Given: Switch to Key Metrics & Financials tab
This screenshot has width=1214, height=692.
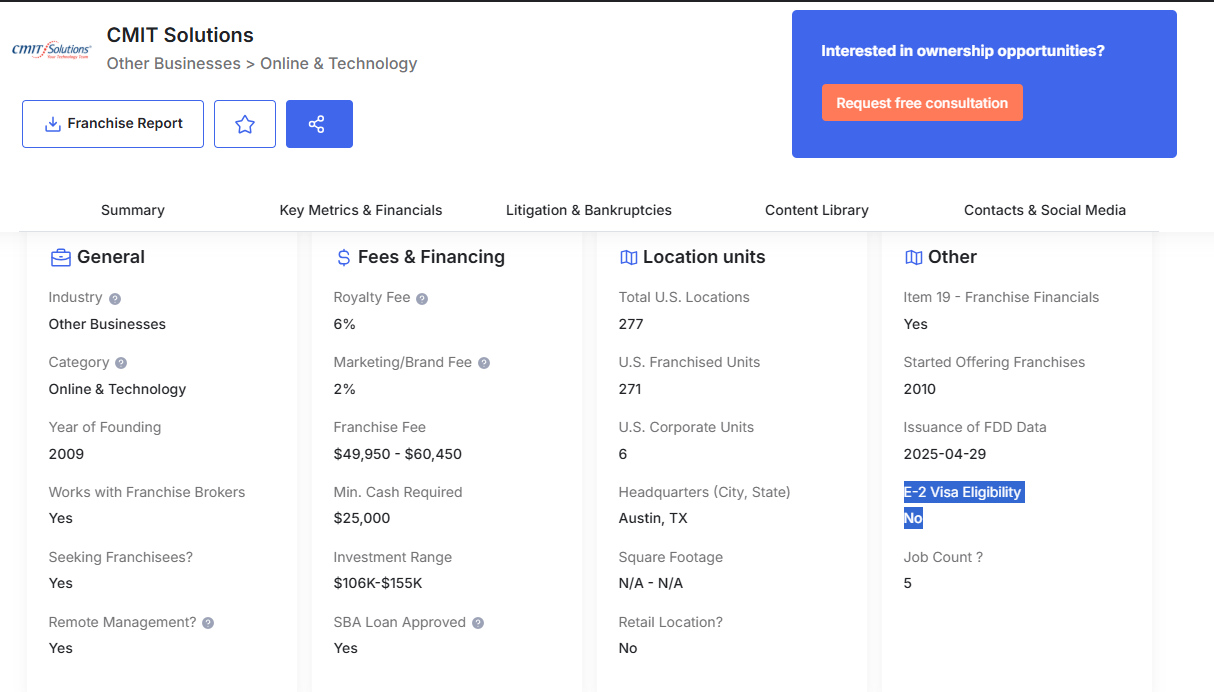Looking at the screenshot, I should (361, 210).
